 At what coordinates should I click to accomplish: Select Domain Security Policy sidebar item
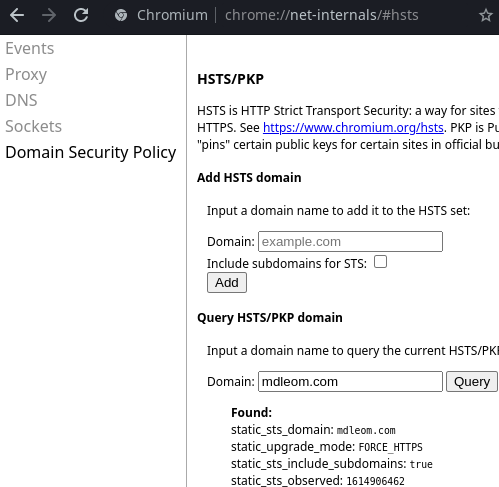click(91, 153)
